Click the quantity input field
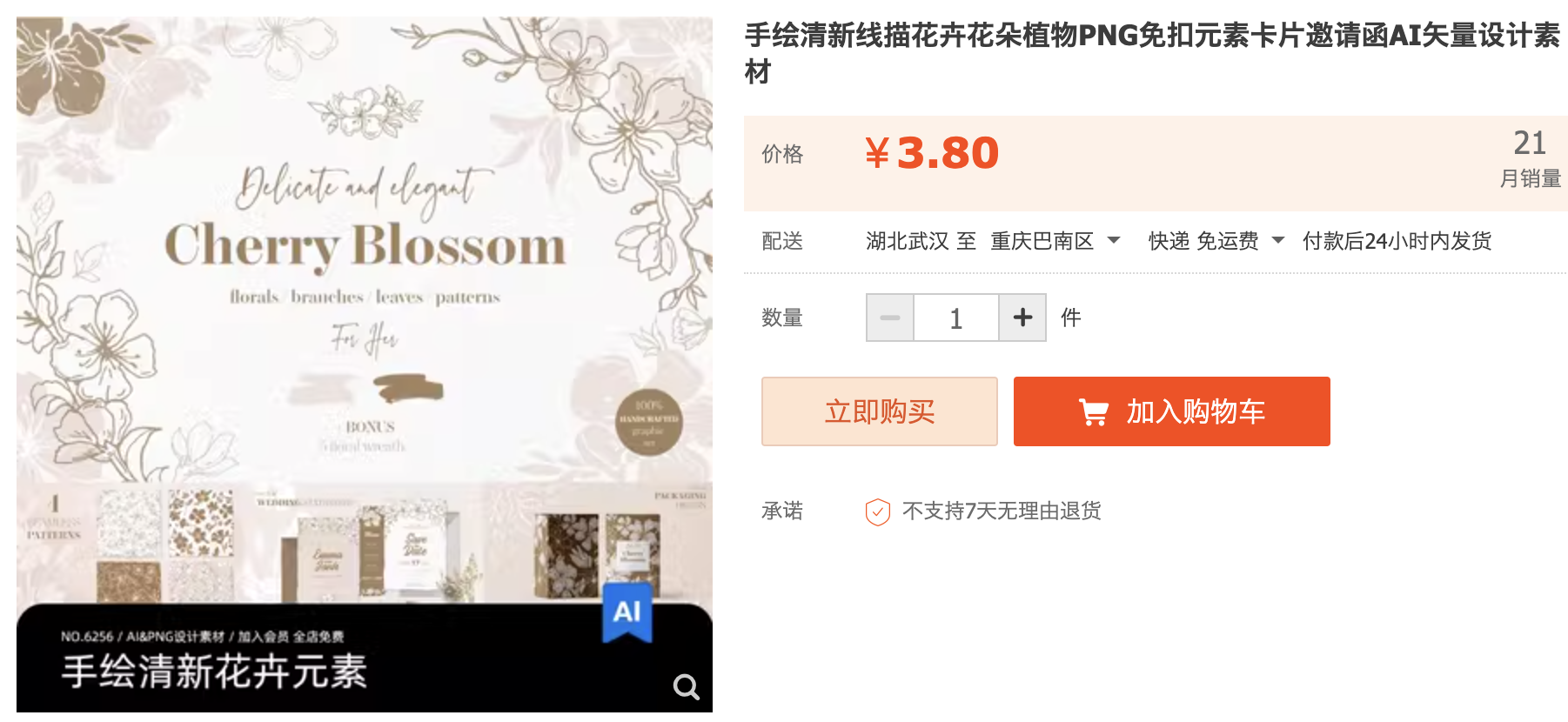 956,318
